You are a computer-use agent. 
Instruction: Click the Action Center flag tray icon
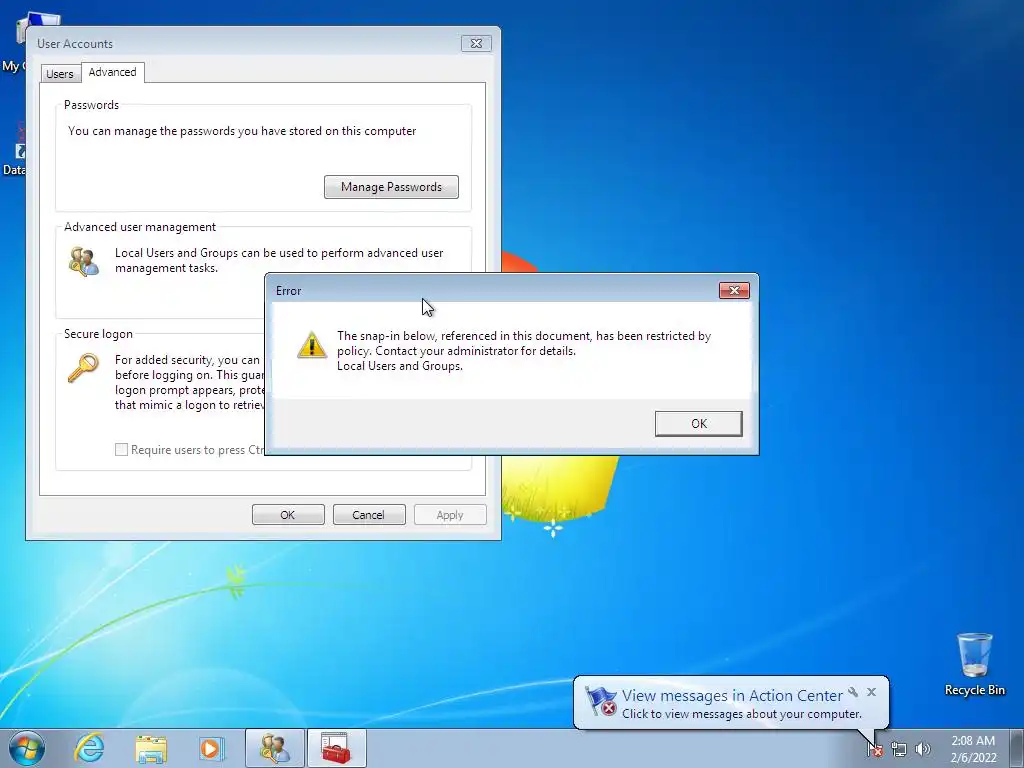click(x=875, y=749)
